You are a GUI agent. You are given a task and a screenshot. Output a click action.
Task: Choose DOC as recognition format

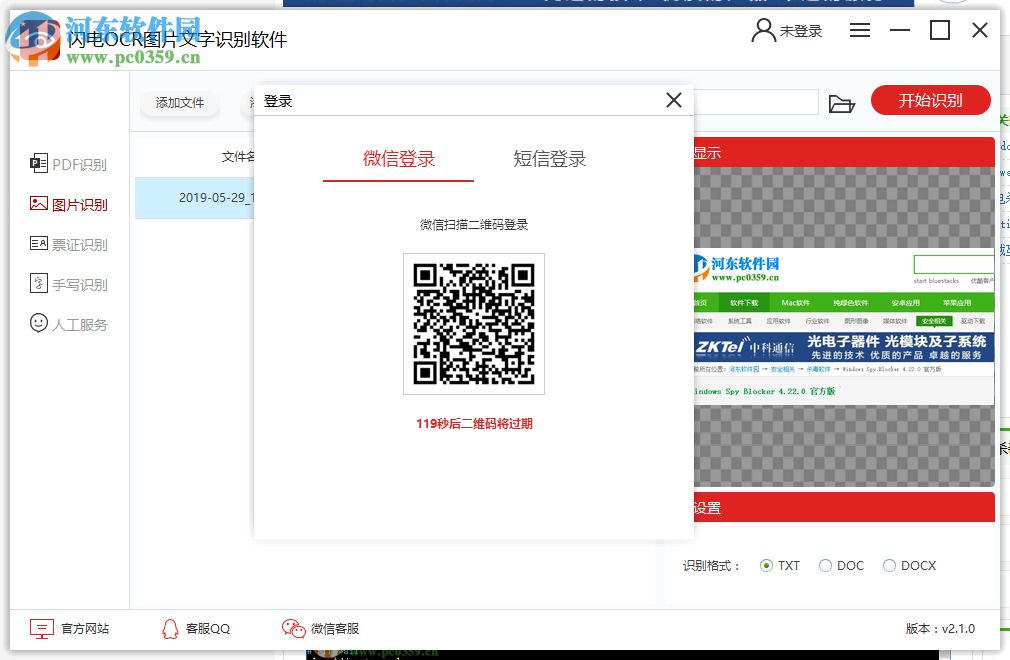coord(826,565)
